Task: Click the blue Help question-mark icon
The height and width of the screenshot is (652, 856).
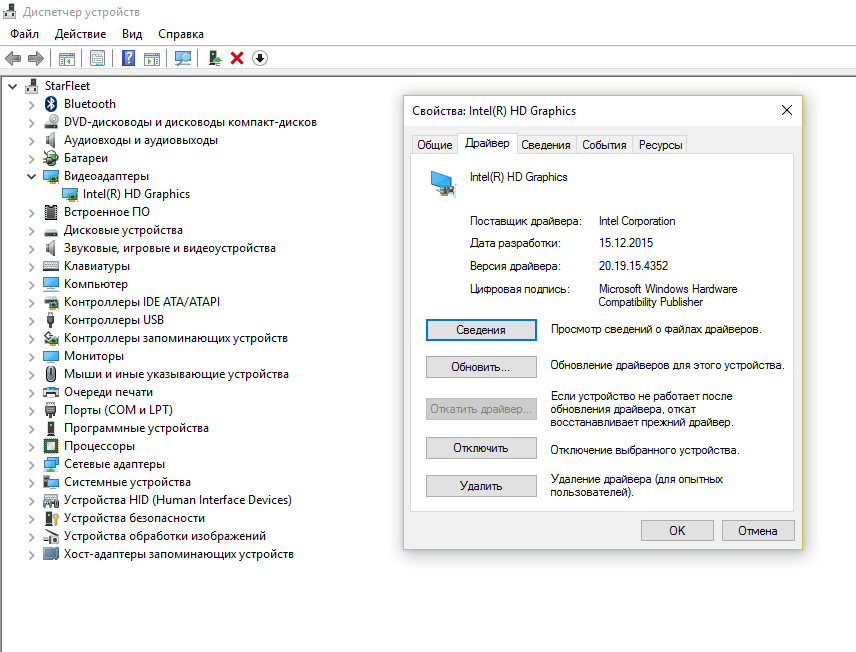Action: point(128,58)
